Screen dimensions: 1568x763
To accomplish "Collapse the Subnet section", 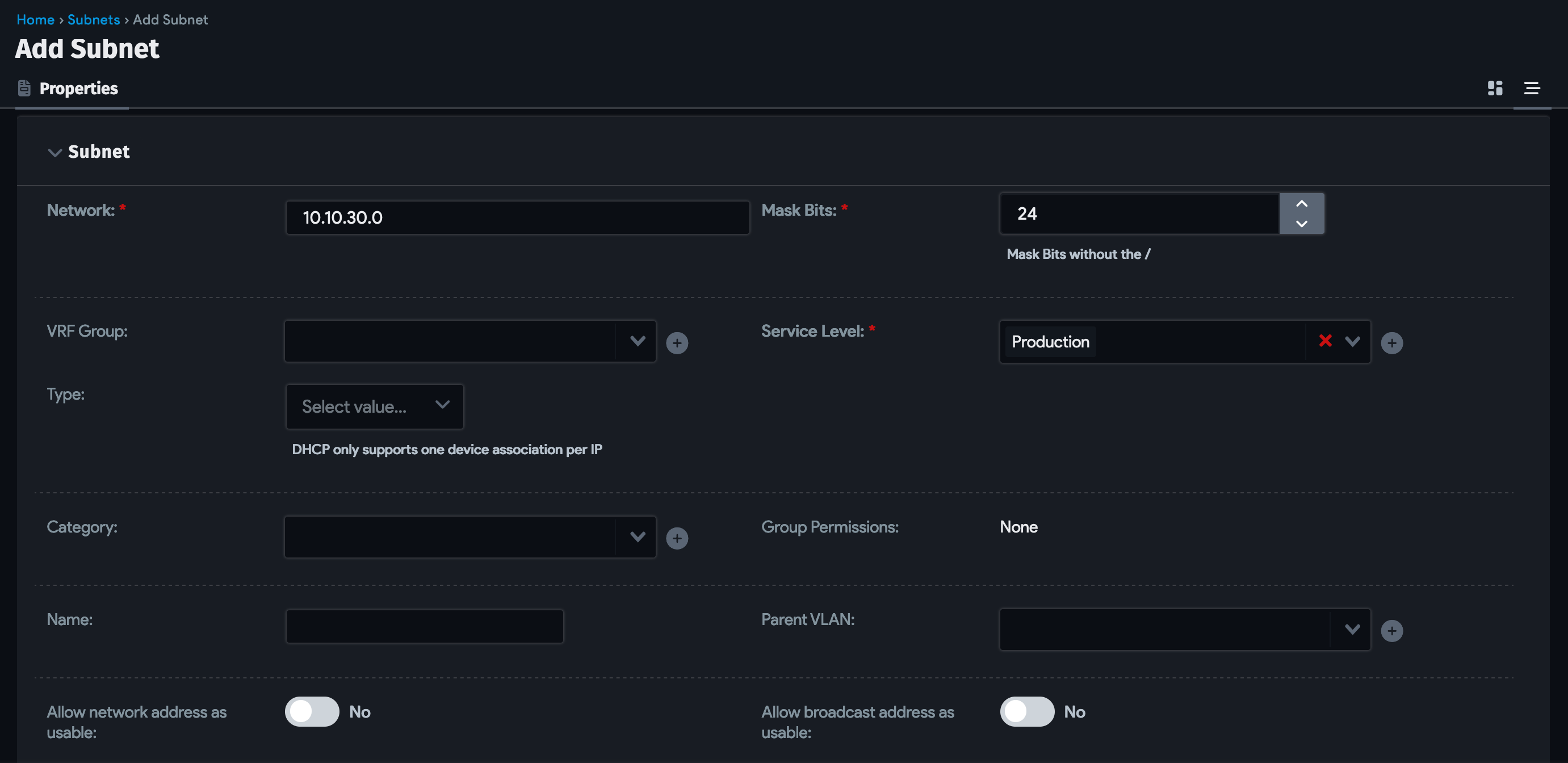I will pyautogui.click(x=54, y=152).
